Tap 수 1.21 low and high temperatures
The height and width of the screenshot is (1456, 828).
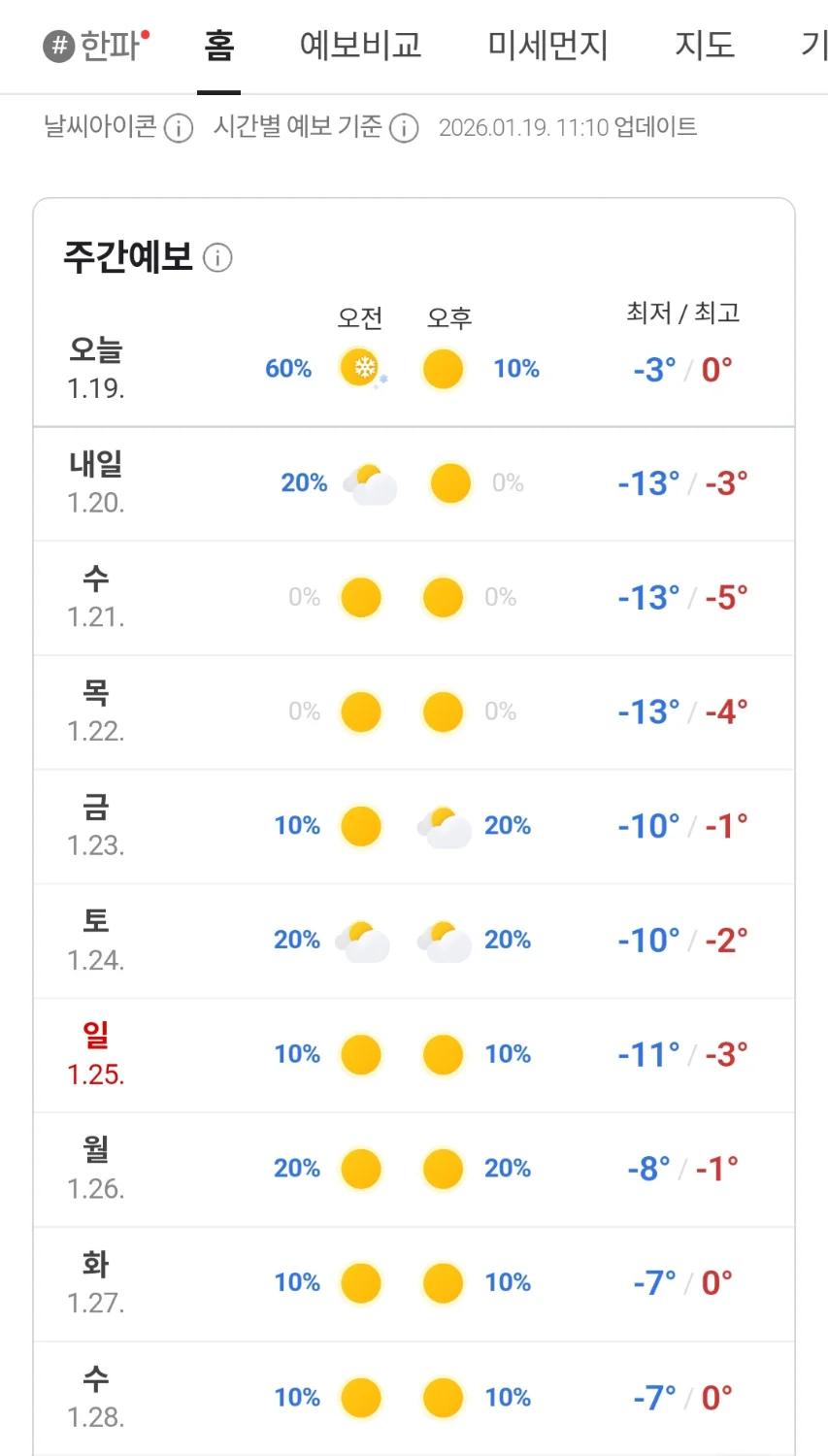pos(682,598)
